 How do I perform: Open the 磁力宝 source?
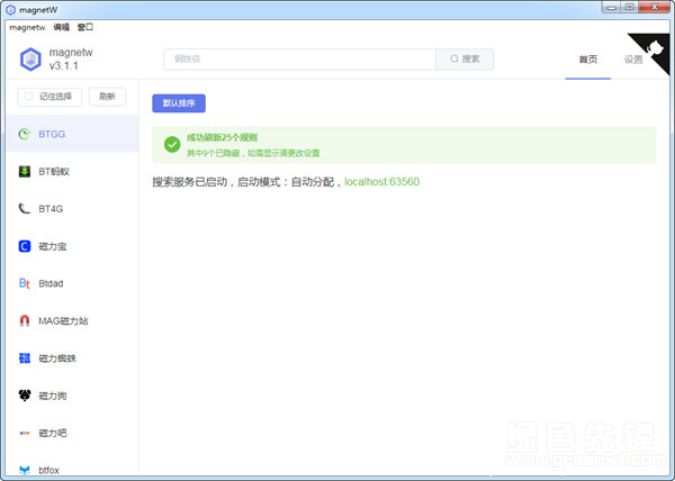tap(25, 246)
